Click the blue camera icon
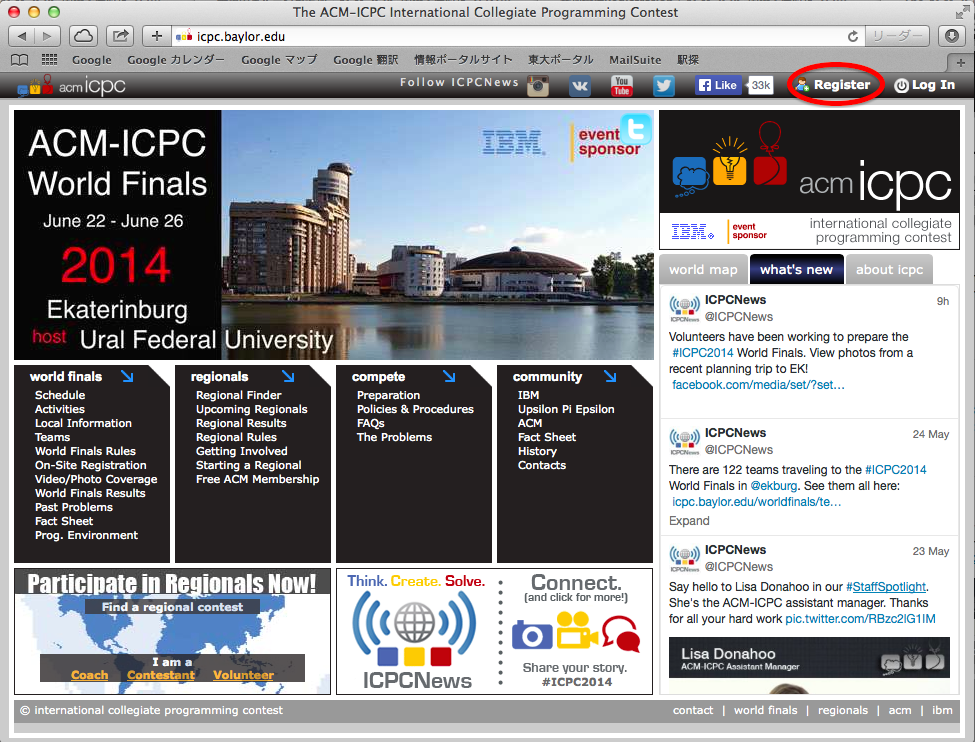The image size is (975, 742). pos(532,634)
